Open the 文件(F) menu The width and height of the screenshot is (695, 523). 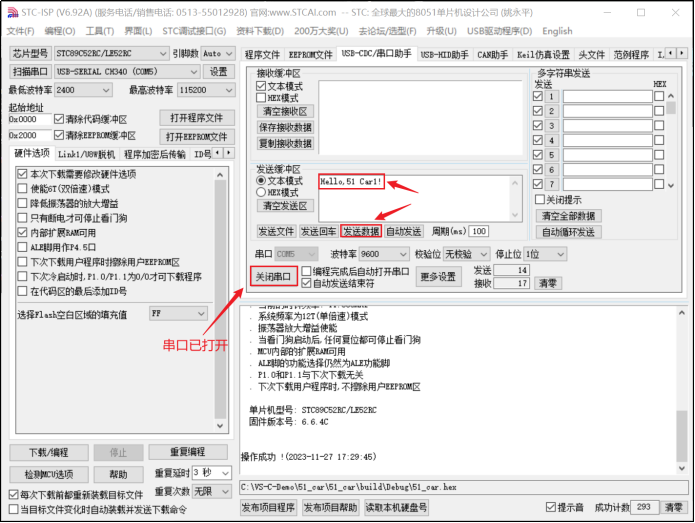pyautogui.click(x=20, y=31)
